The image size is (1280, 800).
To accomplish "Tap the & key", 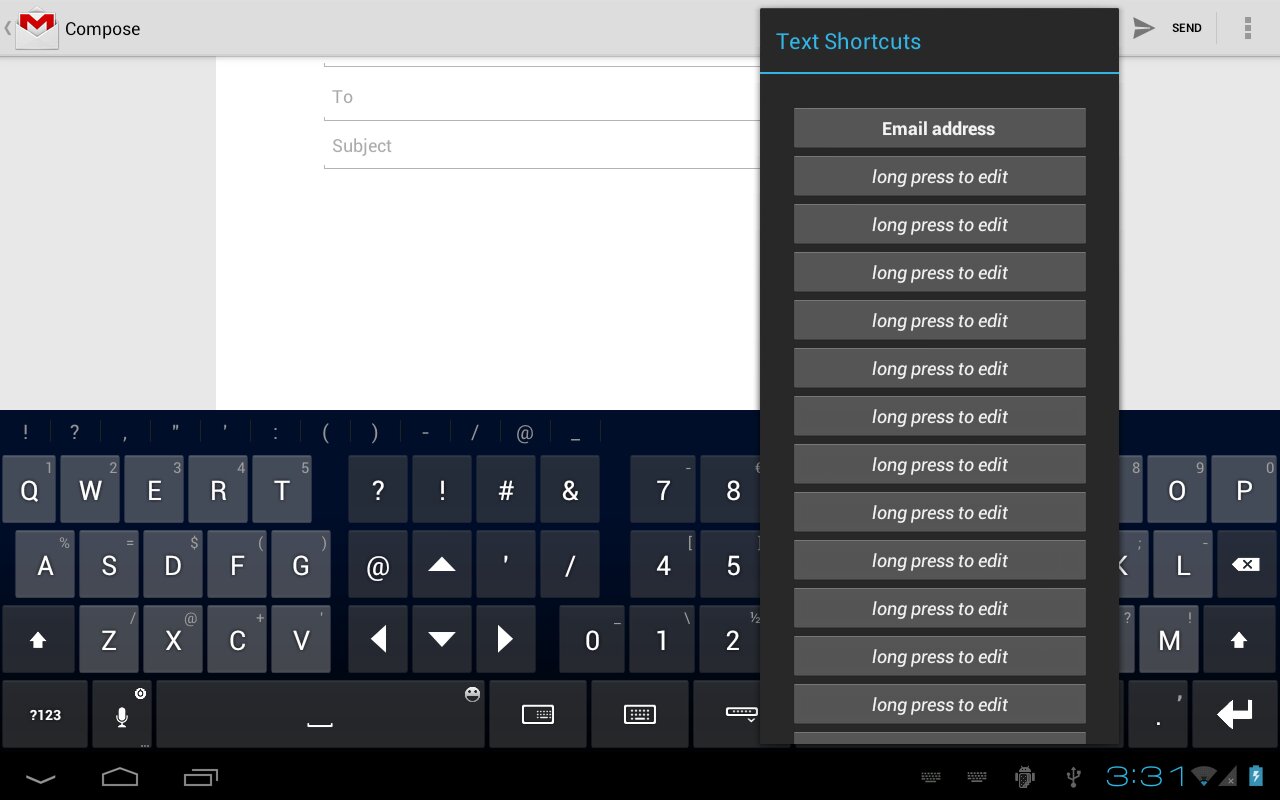I will (x=570, y=490).
